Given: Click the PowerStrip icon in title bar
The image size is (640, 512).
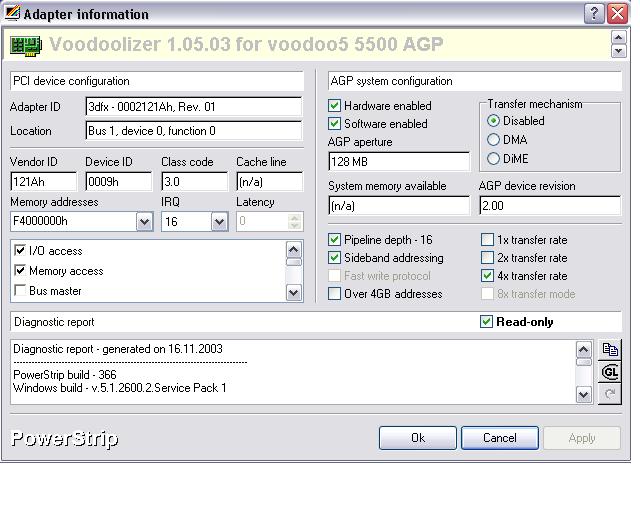Looking at the screenshot, I should coord(12,13).
